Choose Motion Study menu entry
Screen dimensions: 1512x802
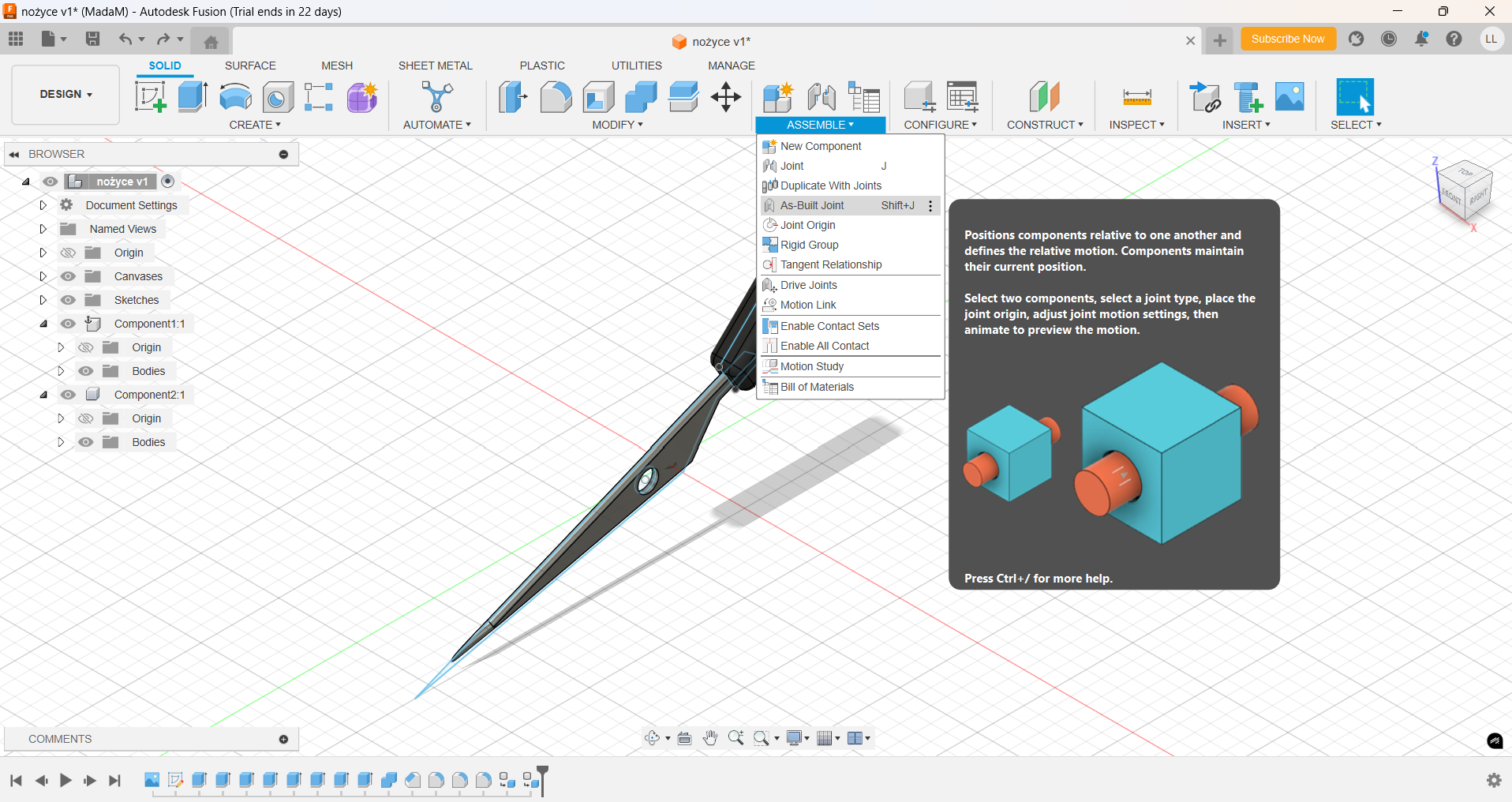tap(850, 366)
